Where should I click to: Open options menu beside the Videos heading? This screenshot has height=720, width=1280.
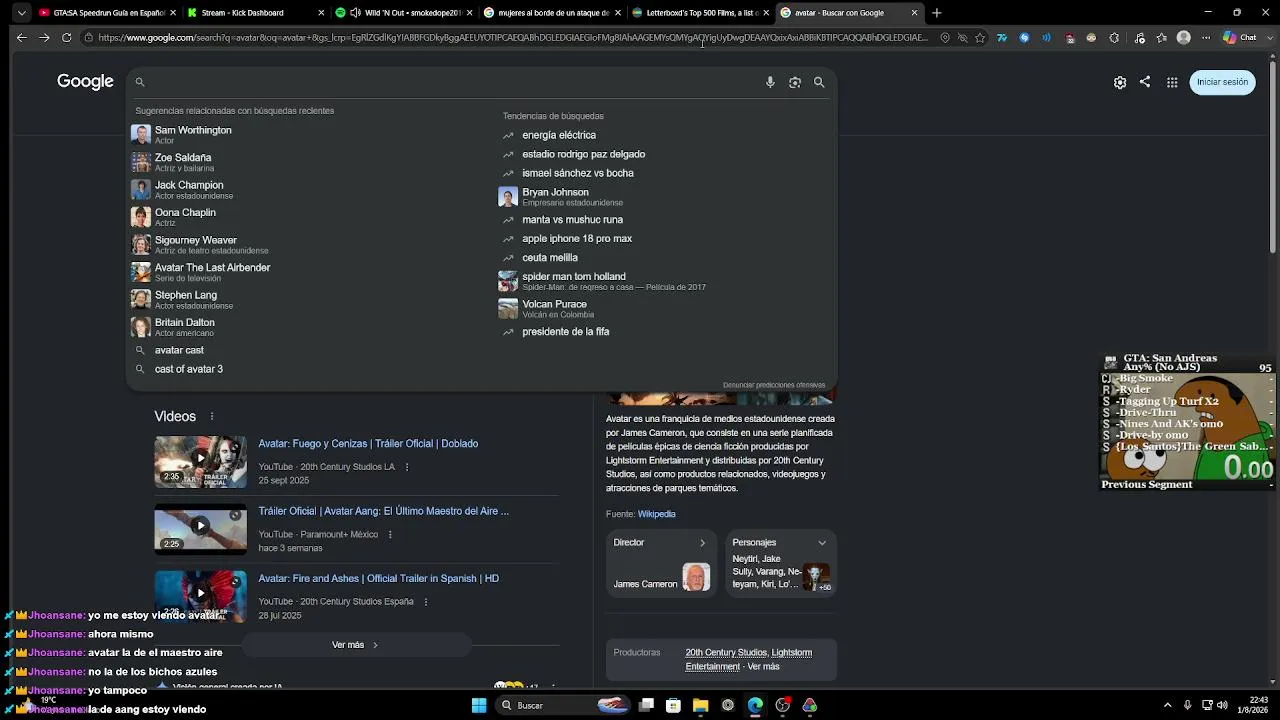click(212, 416)
